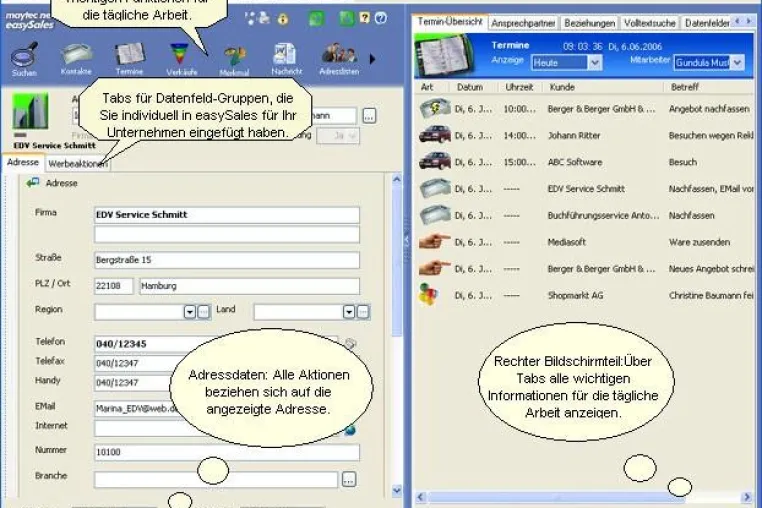
Task: Switch to Datenfelder tab
Action: 707,23
